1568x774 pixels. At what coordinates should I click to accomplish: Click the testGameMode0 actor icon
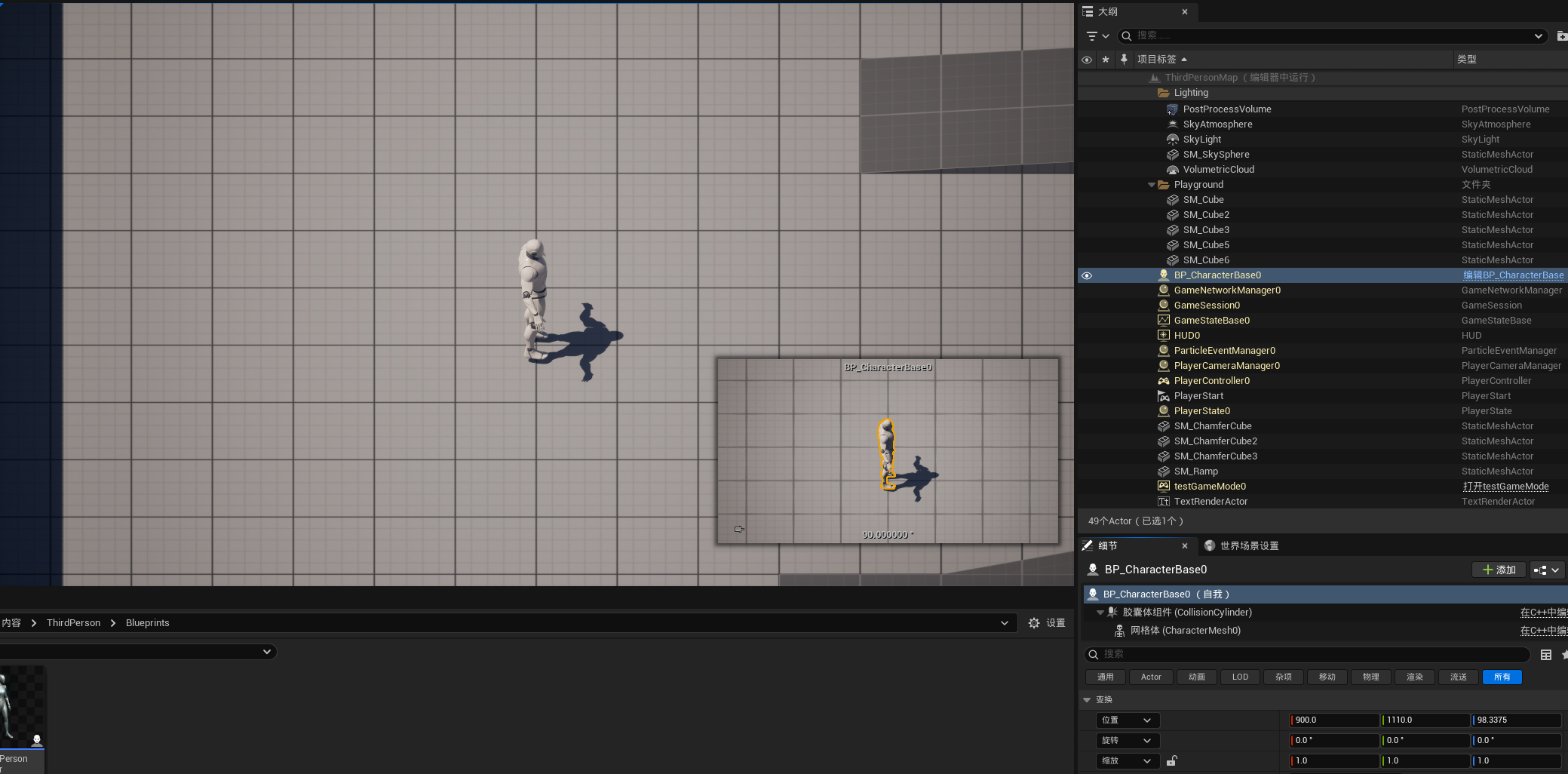(1164, 487)
